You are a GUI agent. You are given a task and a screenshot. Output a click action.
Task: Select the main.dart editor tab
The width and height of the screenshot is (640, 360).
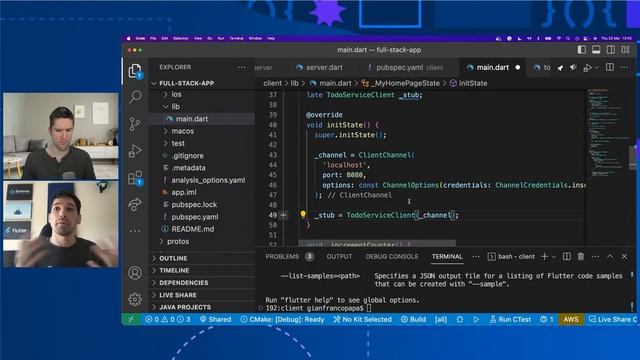click(x=493, y=67)
